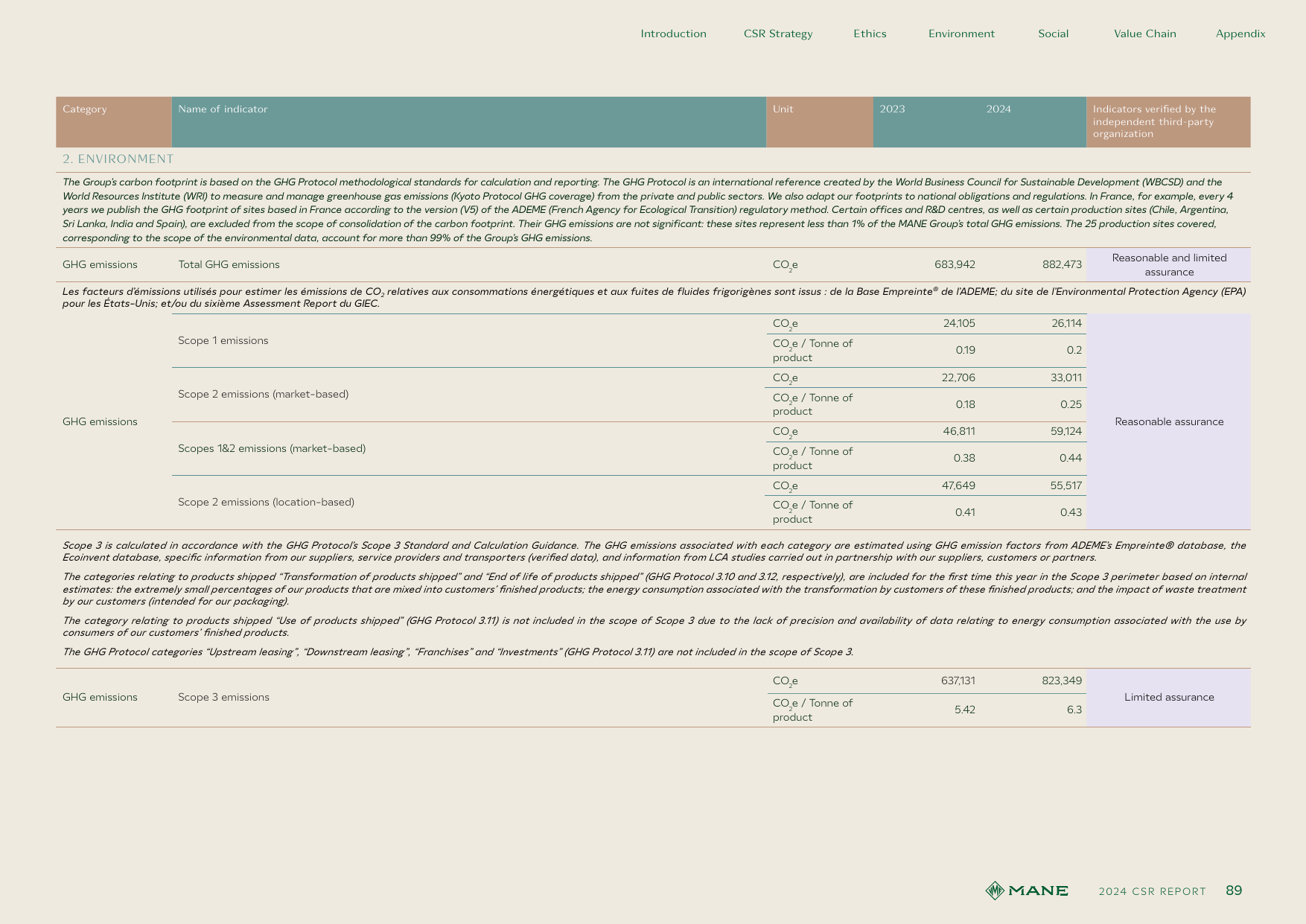Click the 2024 total value 882,473
Viewport: 1306px width, 924px height.
(1062, 265)
